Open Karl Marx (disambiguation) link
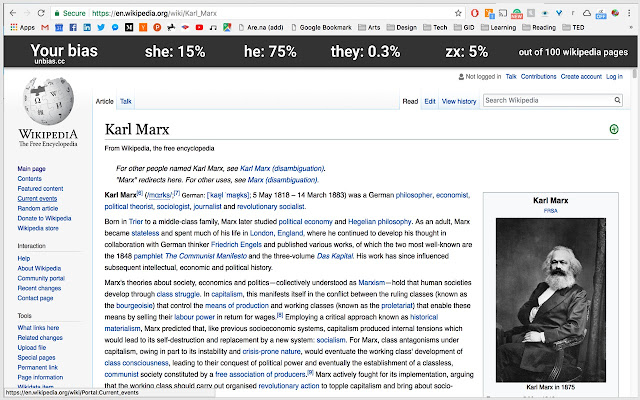Viewport: 640px width, 400px height. coord(282,168)
